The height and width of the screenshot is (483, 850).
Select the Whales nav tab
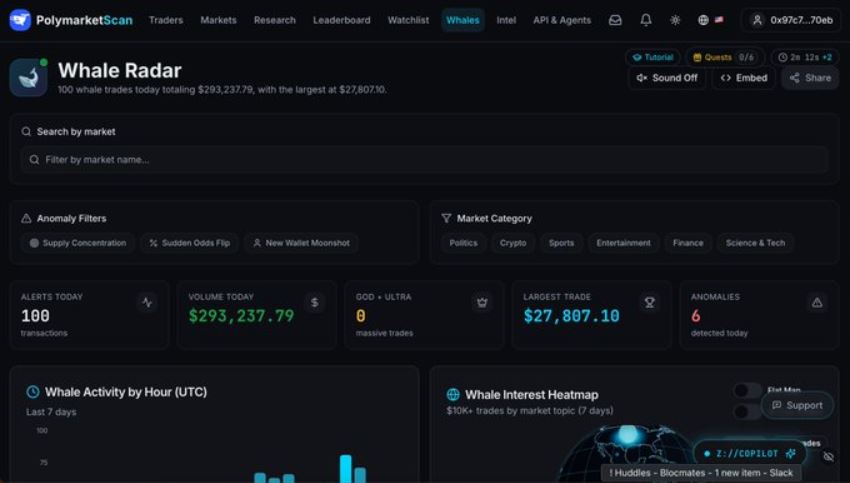tap(462, 20)
